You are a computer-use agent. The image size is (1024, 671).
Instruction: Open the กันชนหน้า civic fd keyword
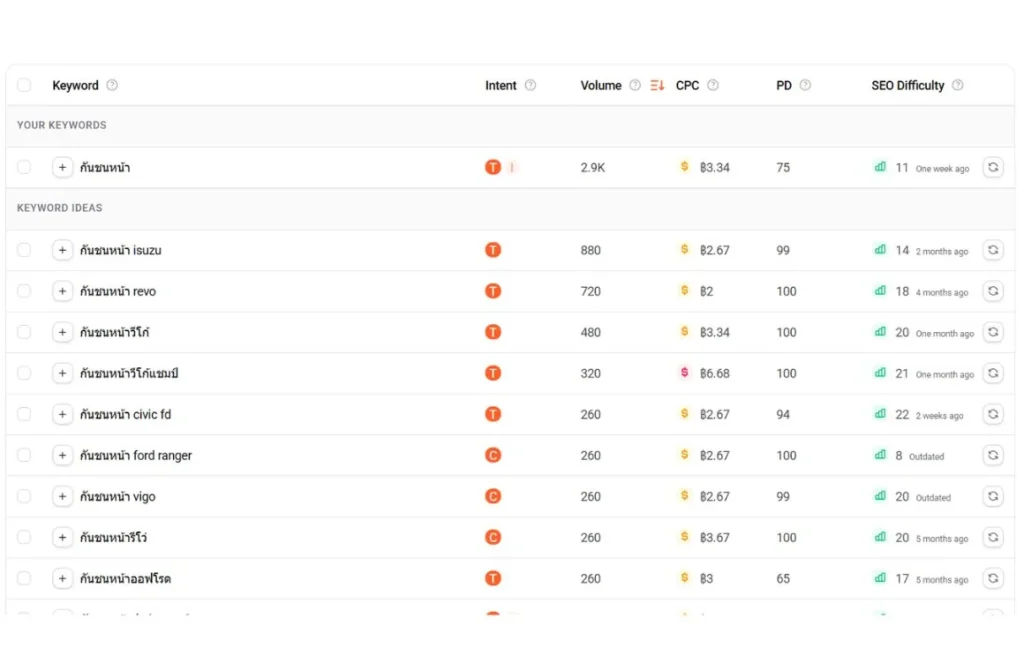click(125, 414)
